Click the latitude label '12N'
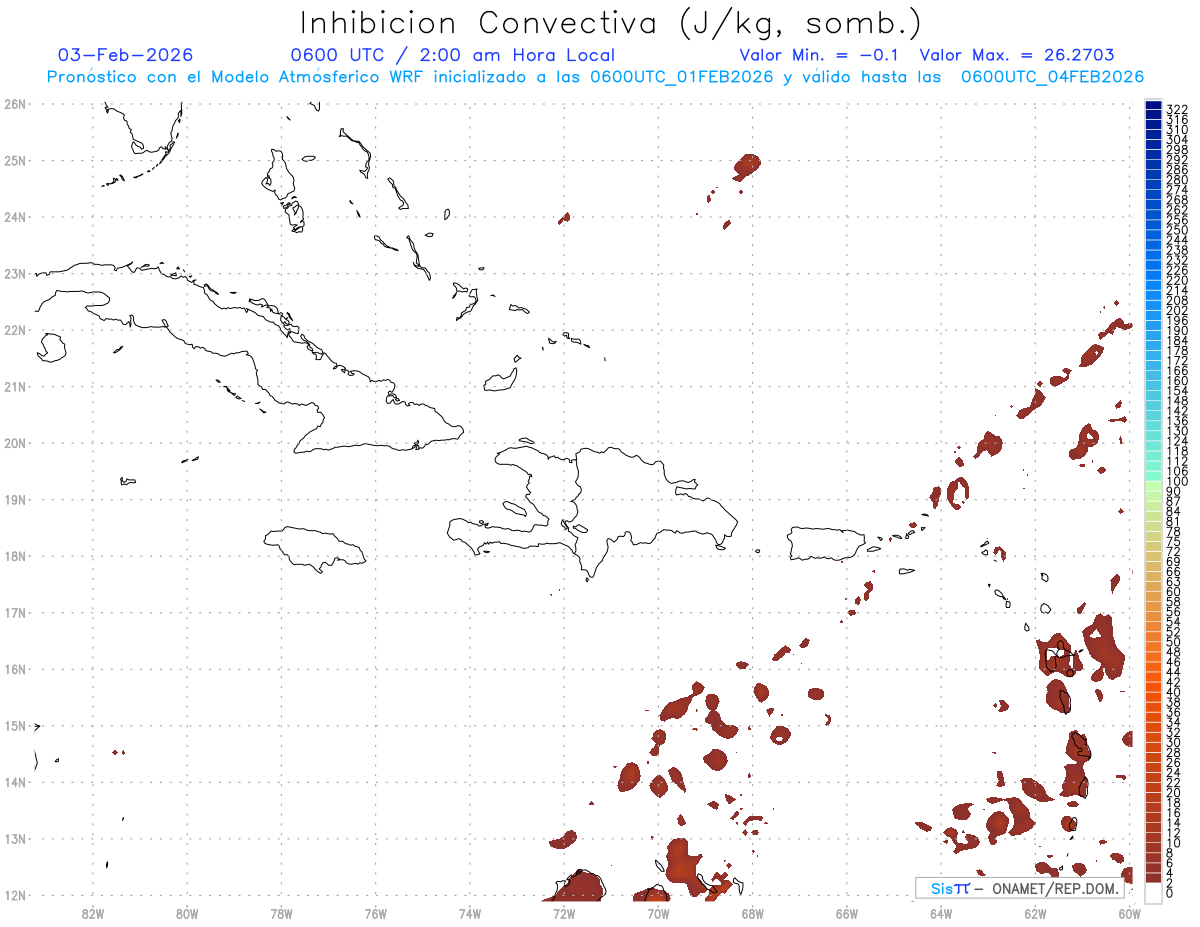The width and height of the screenshot is (1200, 927). click(15, 895)
